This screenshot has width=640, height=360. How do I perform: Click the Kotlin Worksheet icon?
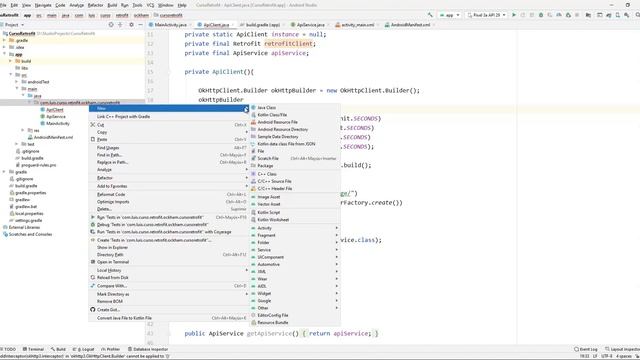[x=253, y=220]
